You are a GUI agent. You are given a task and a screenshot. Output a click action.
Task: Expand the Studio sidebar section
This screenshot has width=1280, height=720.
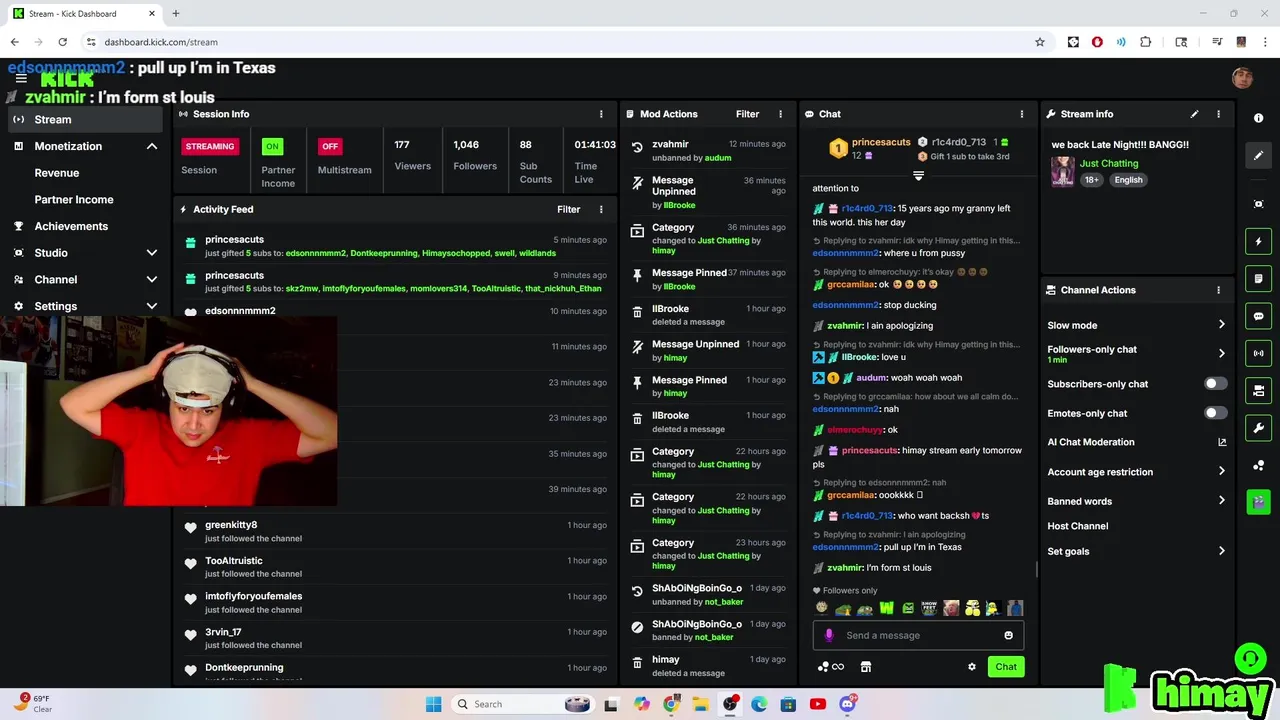pos(152,253)
